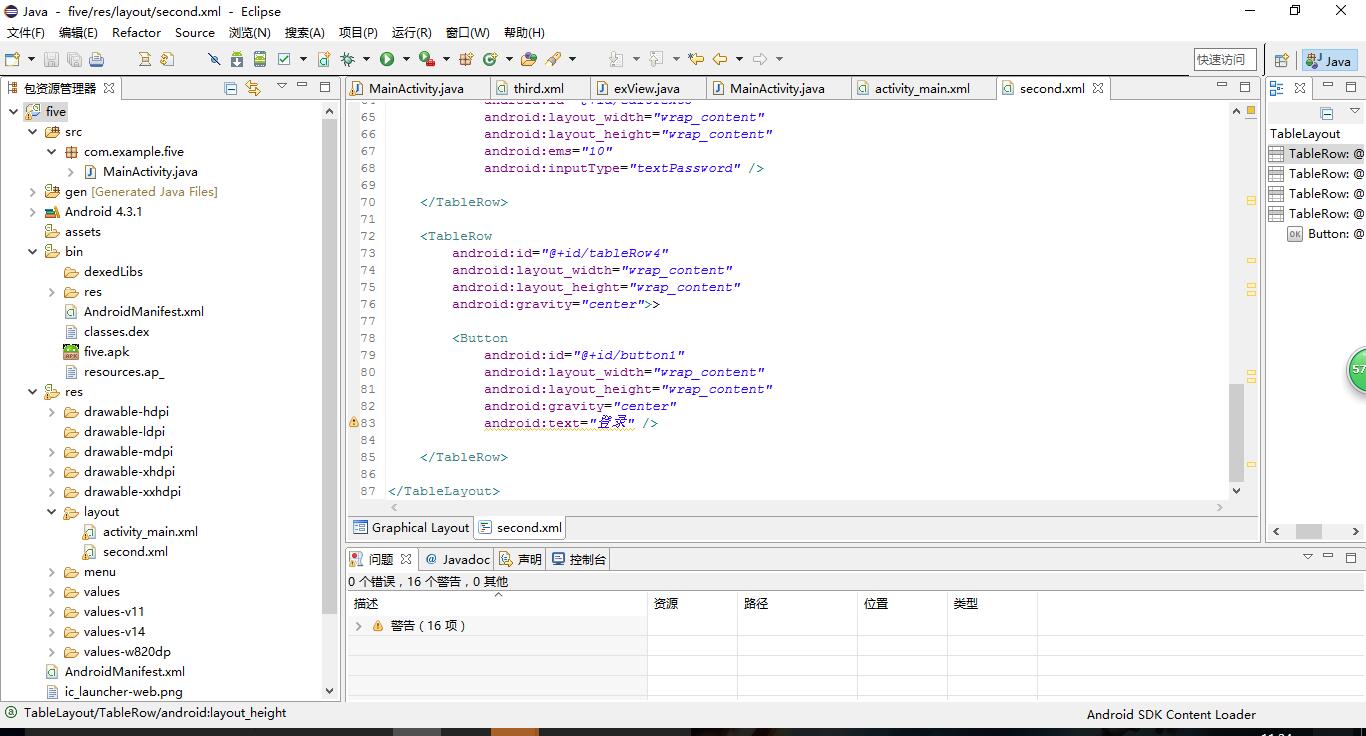Click the New Java Package icon
1366x736 pixels.
pos(466,59)
